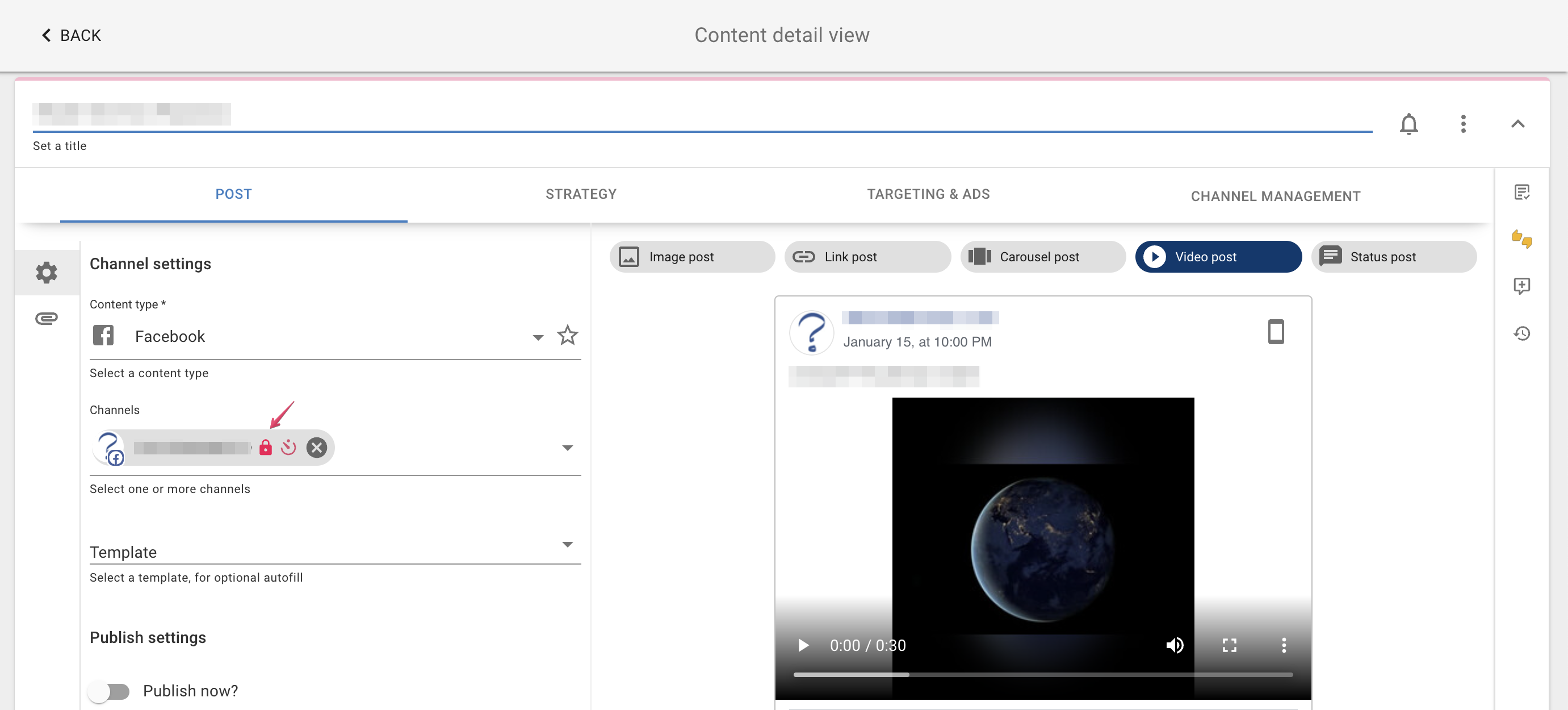Mark Facebook content type as favorite star
1568x710 pixels.
(x=567, y=335)
